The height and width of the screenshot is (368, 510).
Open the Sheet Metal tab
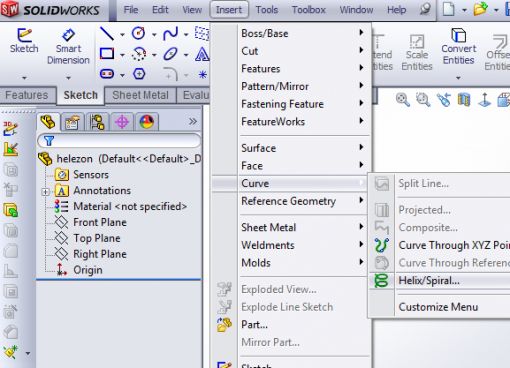140,95
